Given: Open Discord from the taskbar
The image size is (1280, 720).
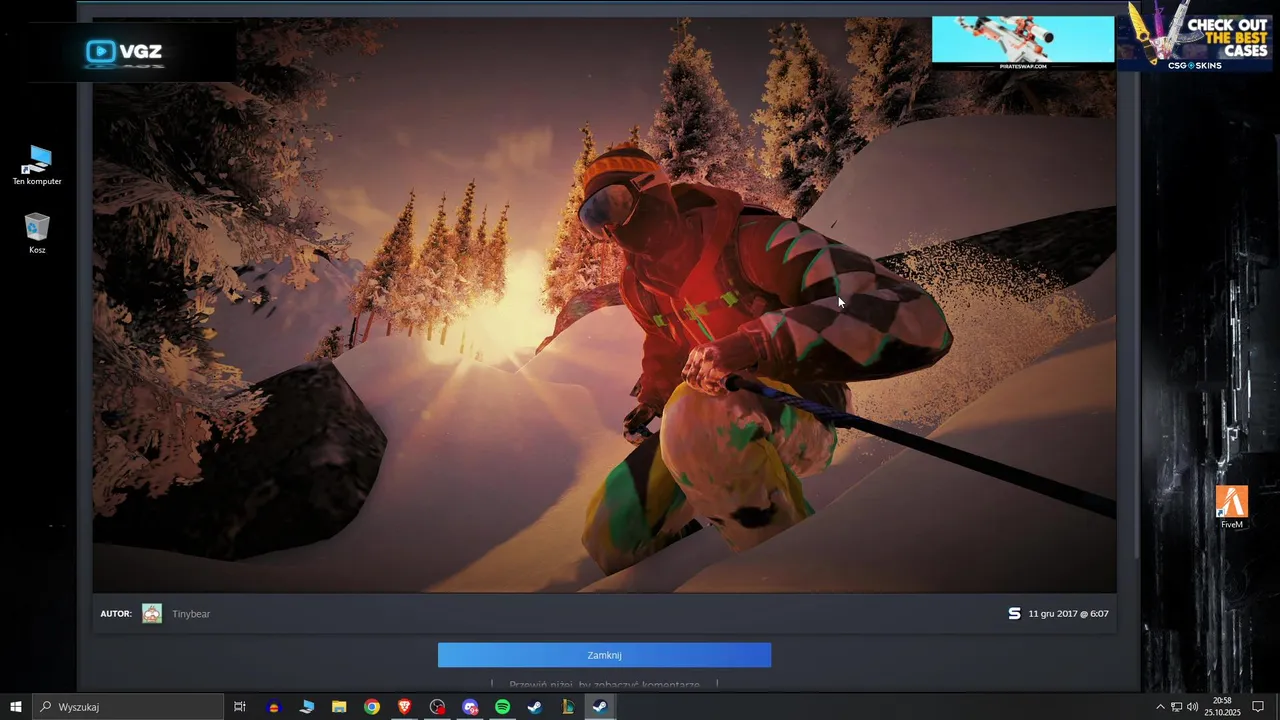Looking at the screenshot, I should point(470,707).
